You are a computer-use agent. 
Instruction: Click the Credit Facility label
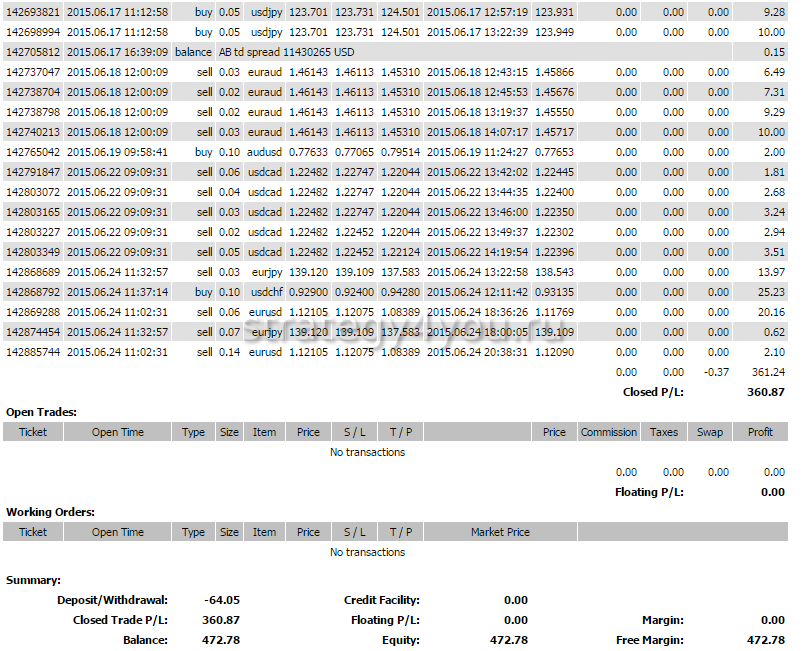[x=381, y=600]
